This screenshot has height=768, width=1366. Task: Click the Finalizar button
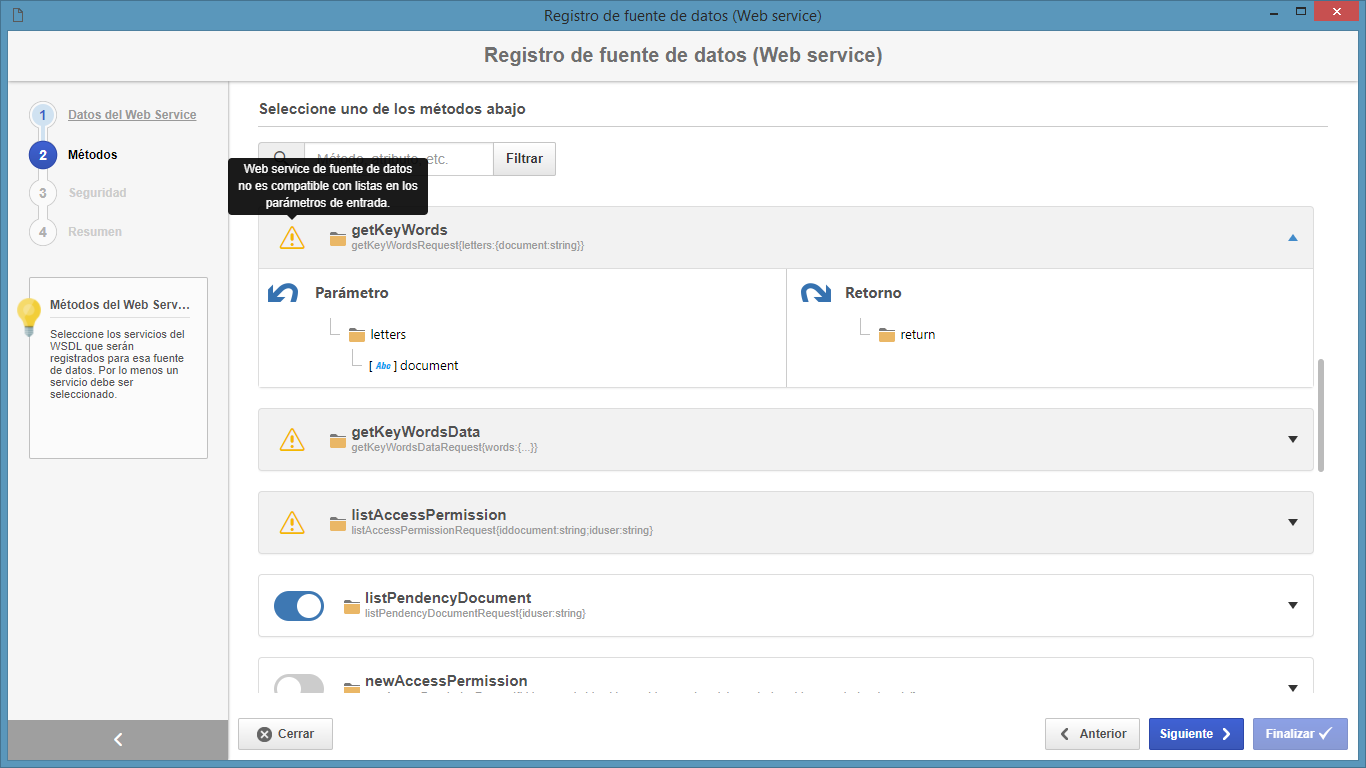[1300, 734]
